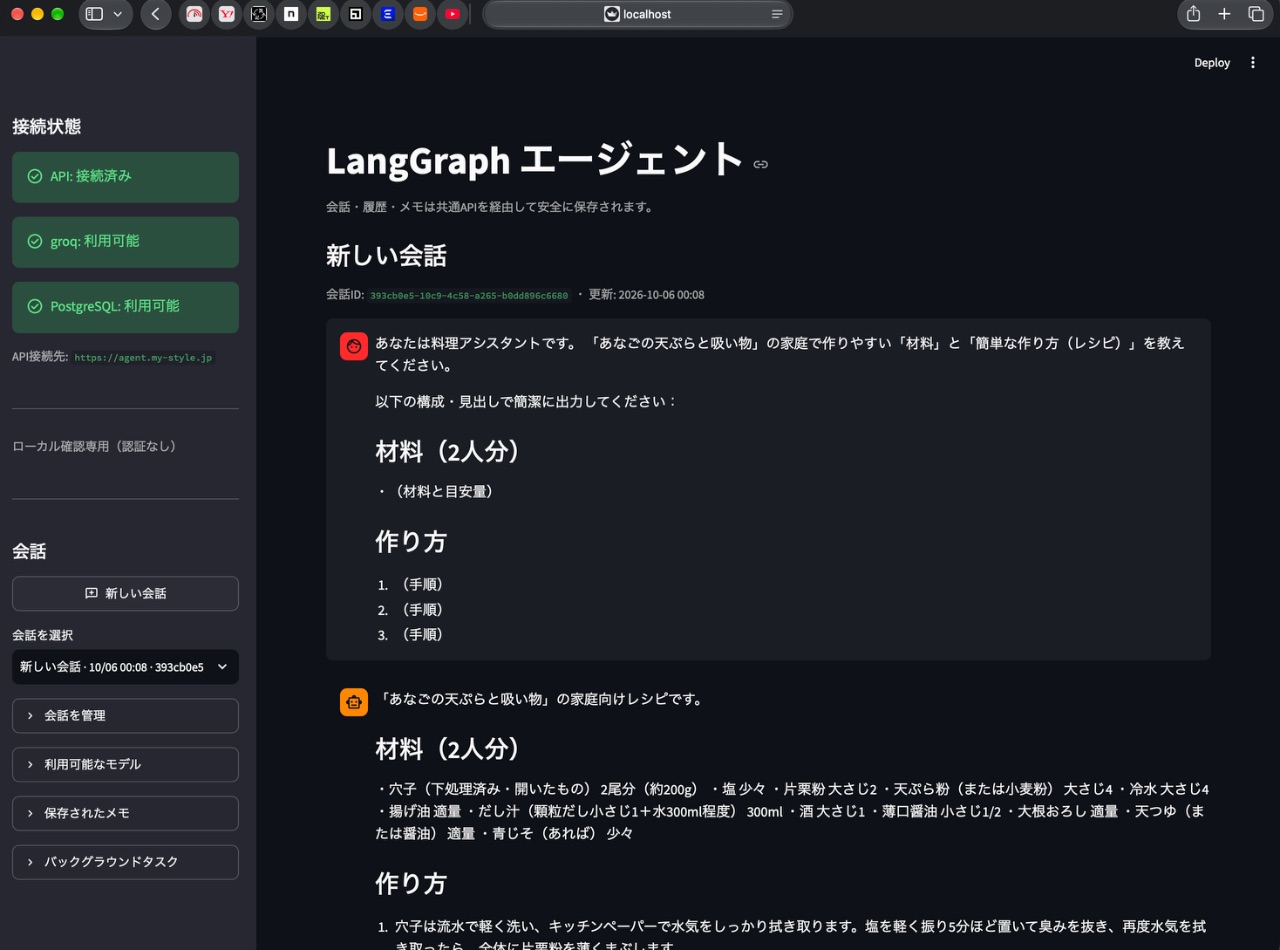Click the Deploy button

(1212, 63)
